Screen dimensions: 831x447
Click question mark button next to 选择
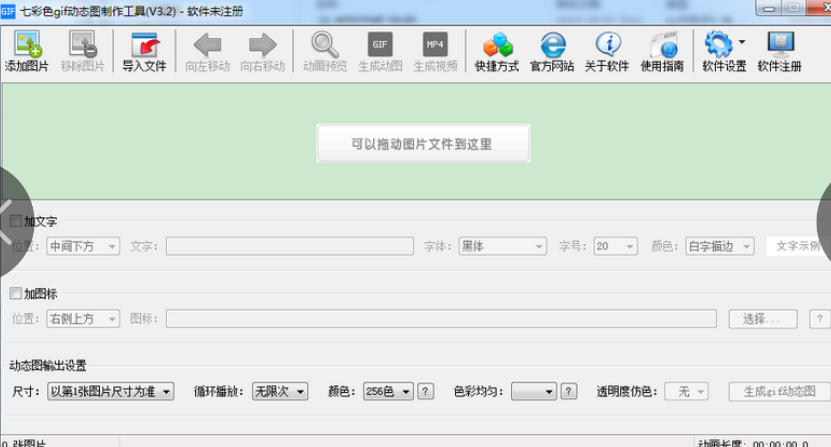[819, 319]
